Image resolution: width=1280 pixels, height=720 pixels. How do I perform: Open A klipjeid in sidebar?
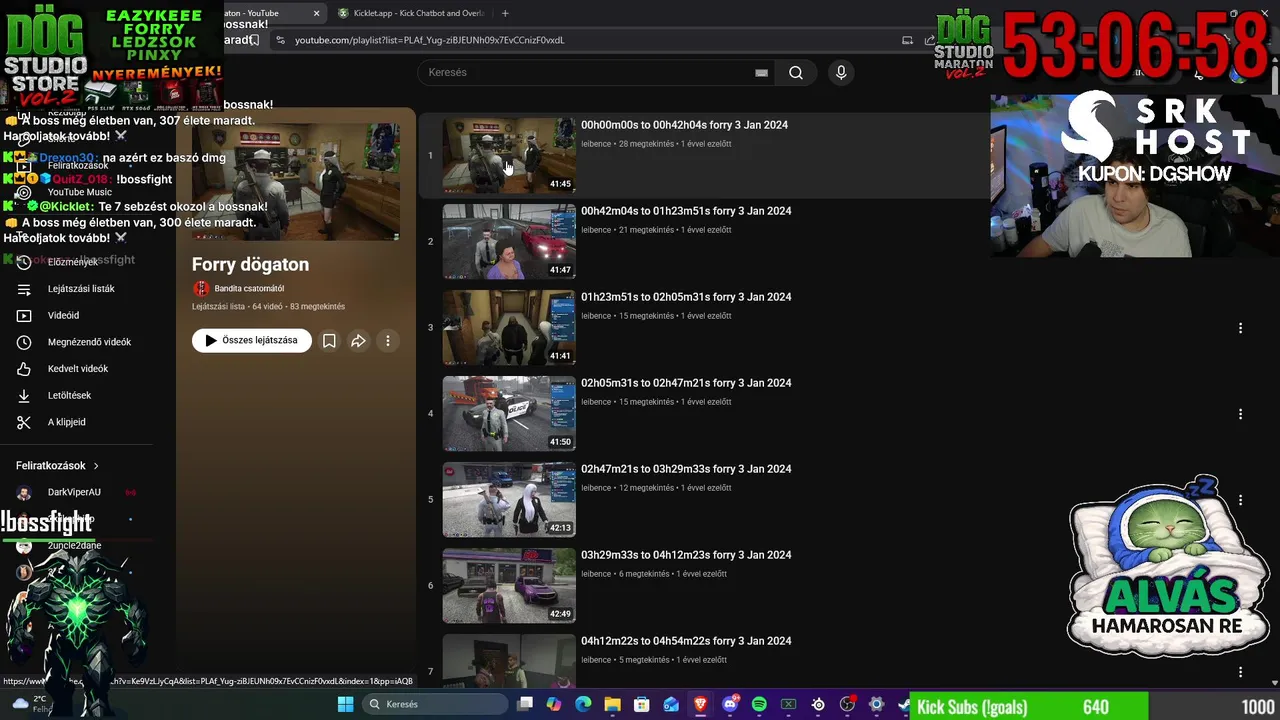tap(66, 422)
